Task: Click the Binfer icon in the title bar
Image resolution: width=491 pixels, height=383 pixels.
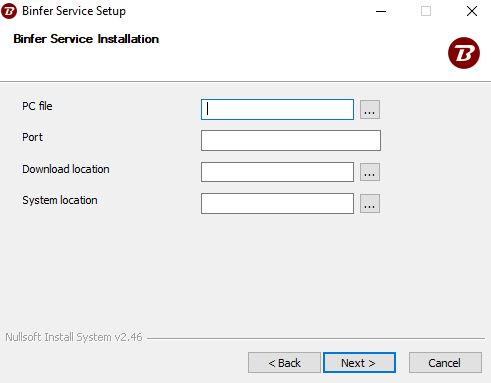Action: tap(9, 11)
